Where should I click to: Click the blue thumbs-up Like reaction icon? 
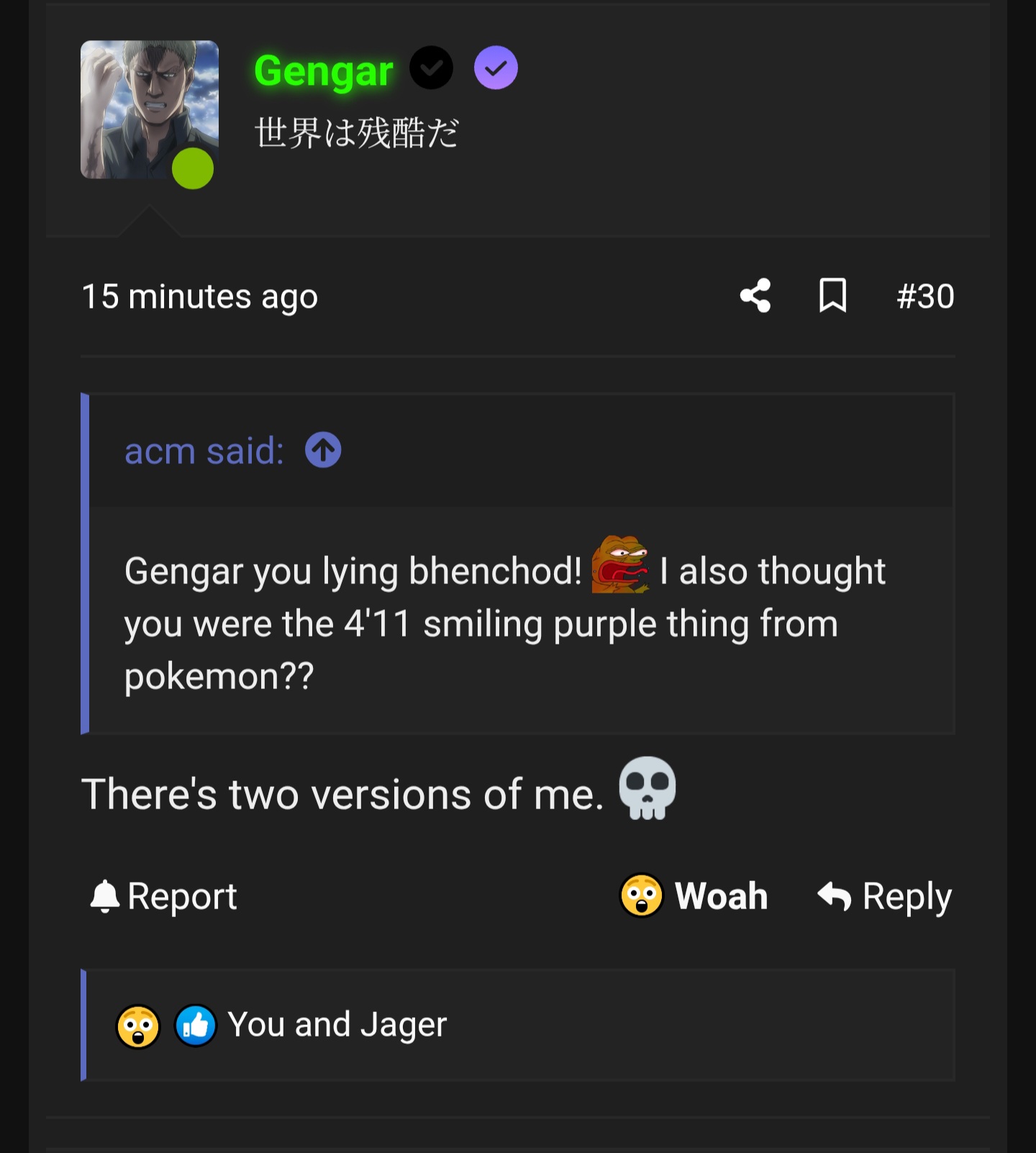196,1025
